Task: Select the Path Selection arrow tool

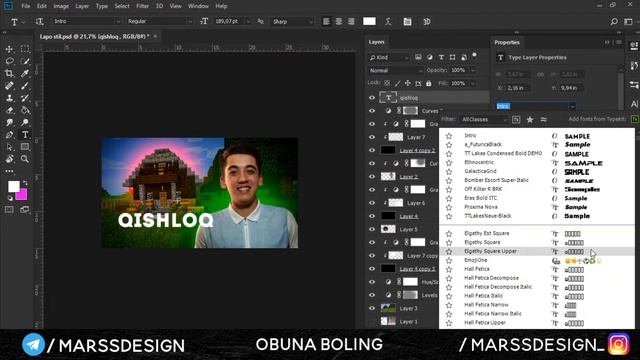Action: click(9, 147)
